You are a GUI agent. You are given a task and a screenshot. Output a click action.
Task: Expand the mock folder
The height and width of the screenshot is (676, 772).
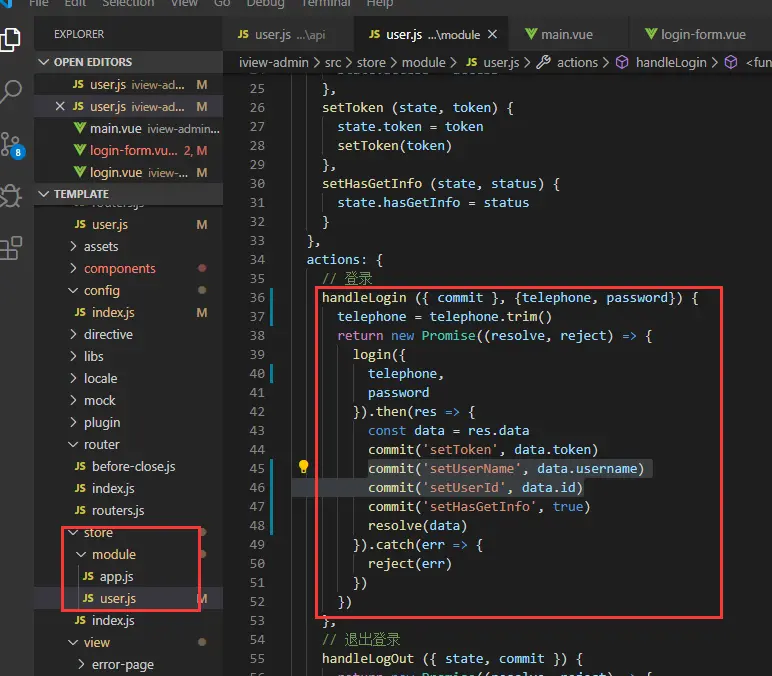click(x=129, y=400)
